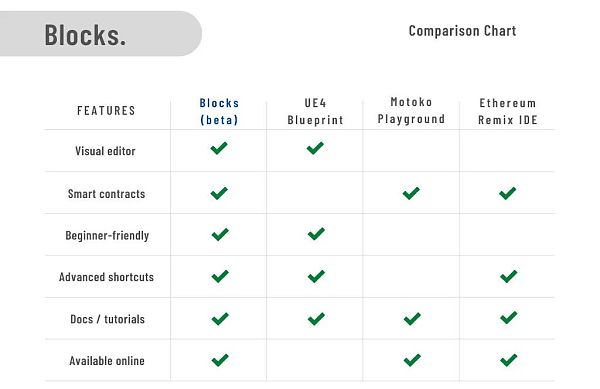Viewport: 600px width, 389px height.
Task: Select Motoko Playground checkmark for Smart contracts
Action: (x=411, y=193)
